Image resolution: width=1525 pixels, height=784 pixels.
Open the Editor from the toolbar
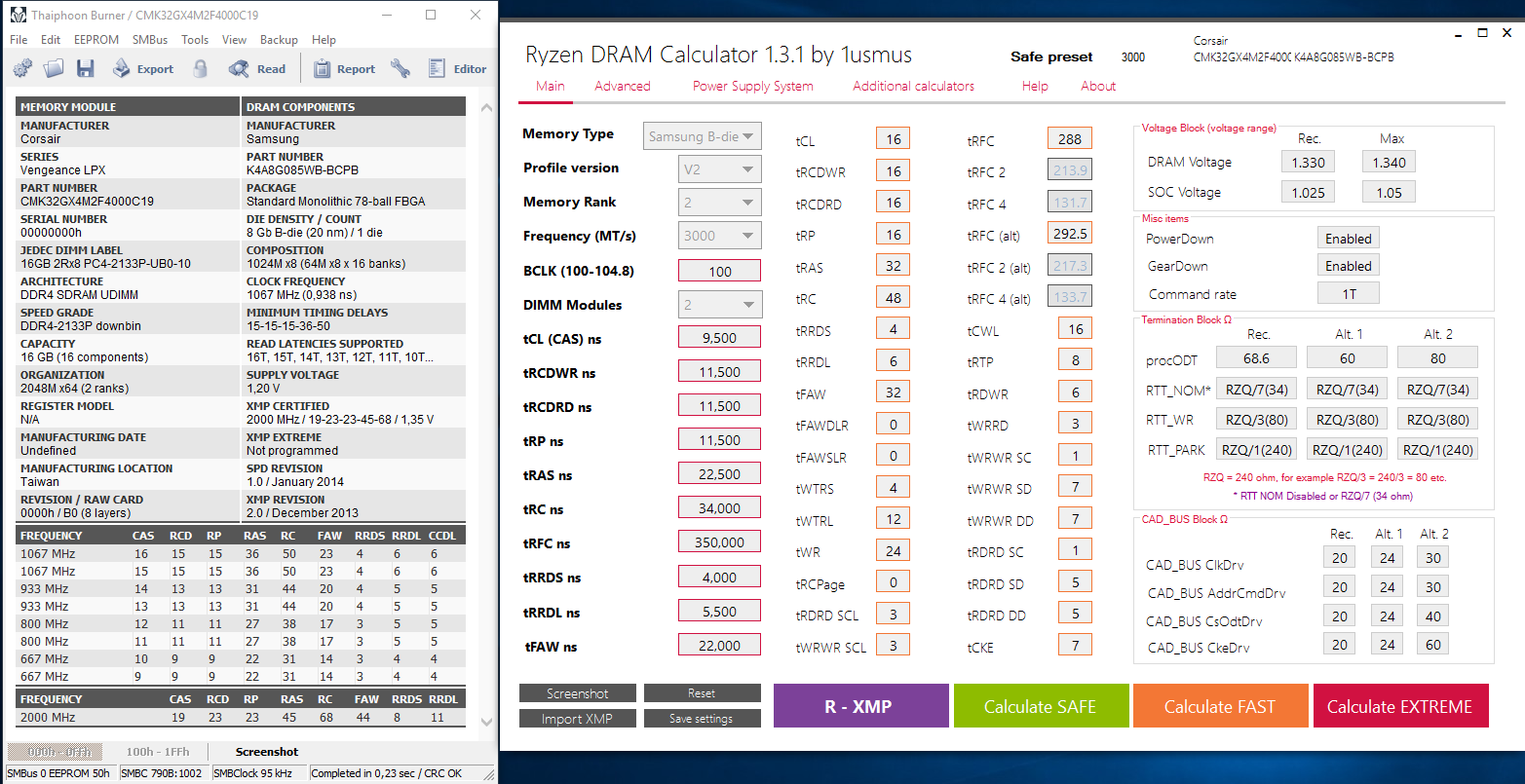coord(457,69)
